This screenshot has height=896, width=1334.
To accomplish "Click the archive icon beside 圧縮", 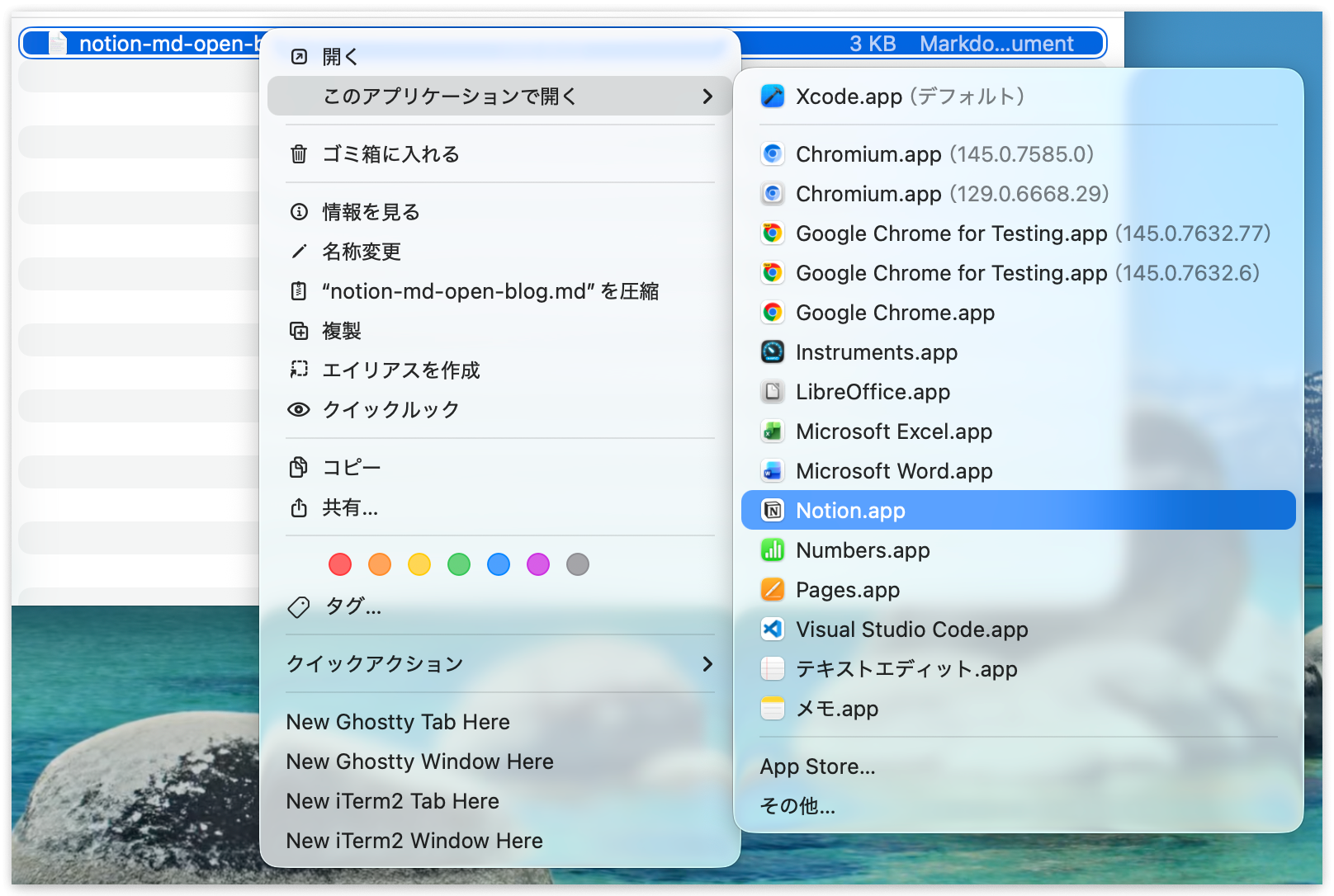I will tap(299, 291).
